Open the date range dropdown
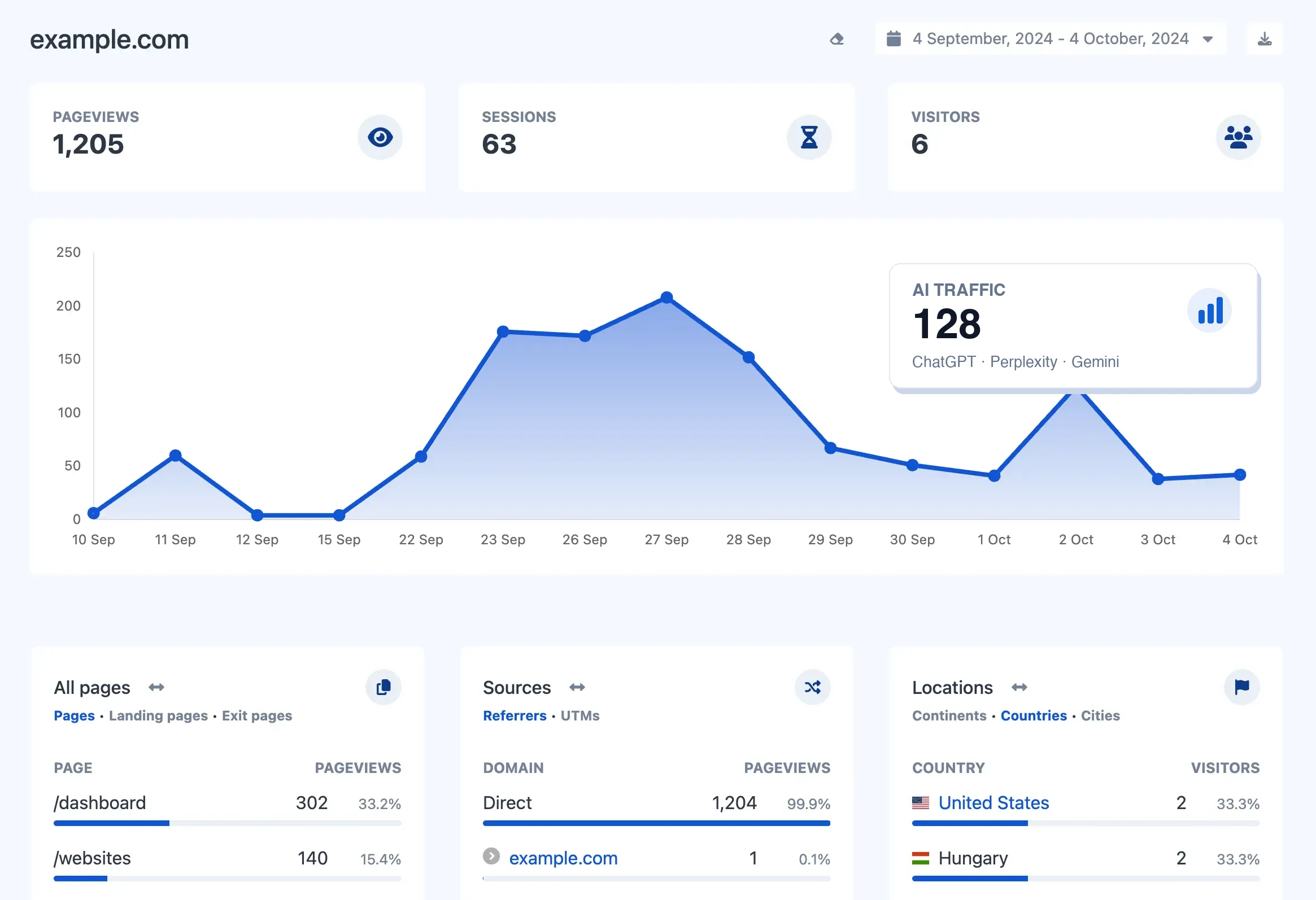Viewport: 1316px width, 900px height. pos(1051,39)
